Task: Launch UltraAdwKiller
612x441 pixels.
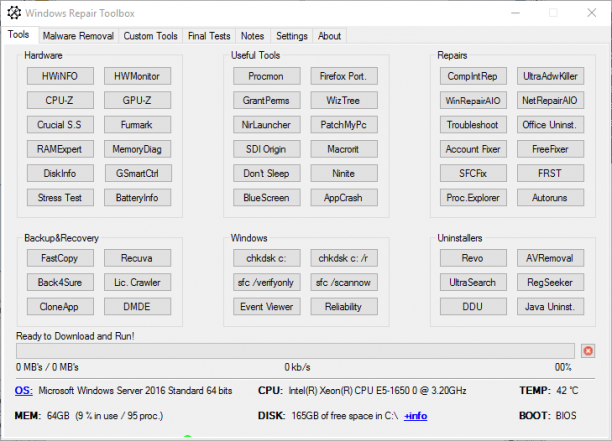Action: (x=550, y=76)
